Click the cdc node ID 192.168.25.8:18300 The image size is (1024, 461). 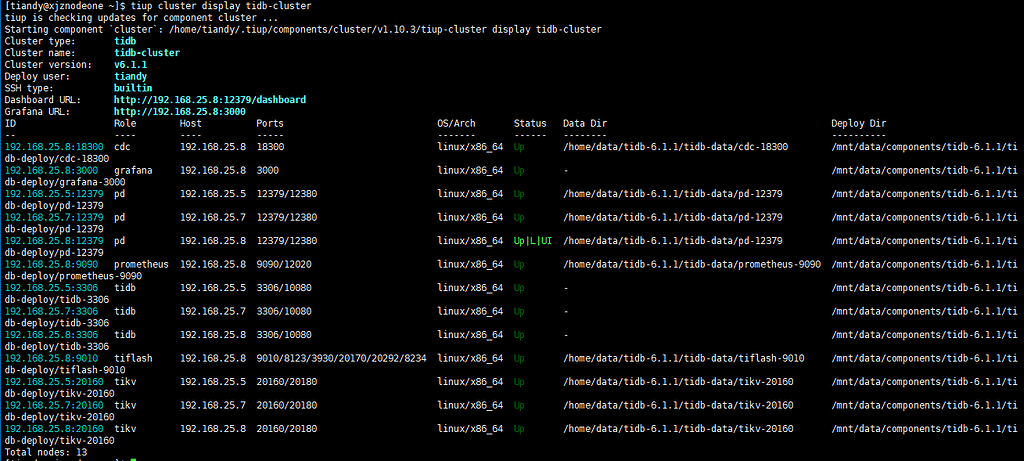(x=53, y=147)
